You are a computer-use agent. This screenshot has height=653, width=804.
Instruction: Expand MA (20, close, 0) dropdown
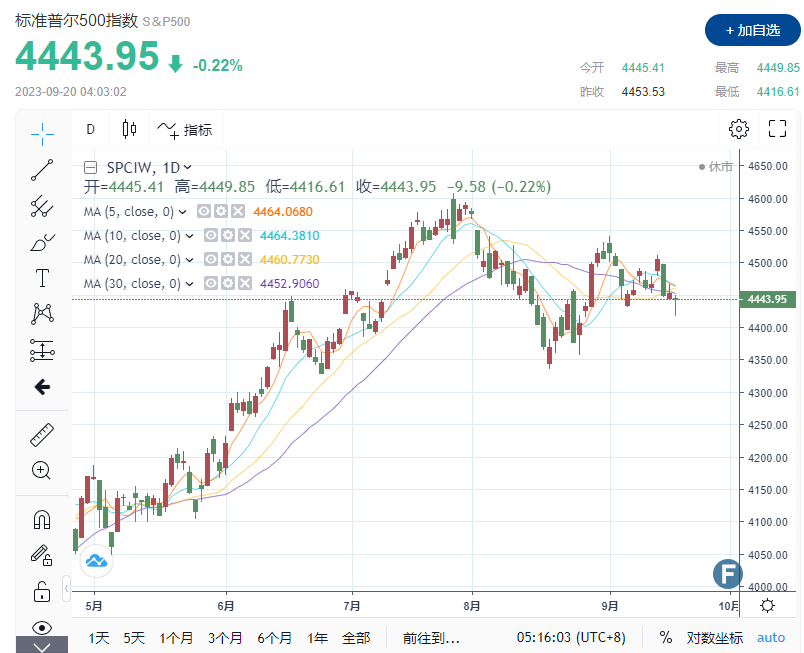[189, 260]
